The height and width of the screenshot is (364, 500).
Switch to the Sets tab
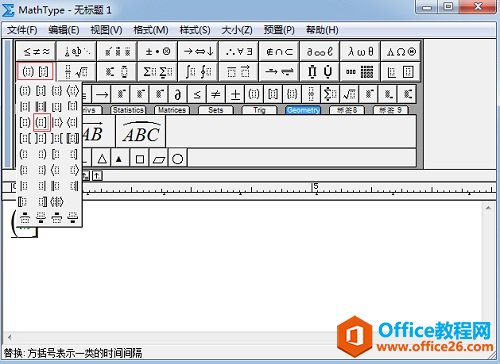(216, 110)
